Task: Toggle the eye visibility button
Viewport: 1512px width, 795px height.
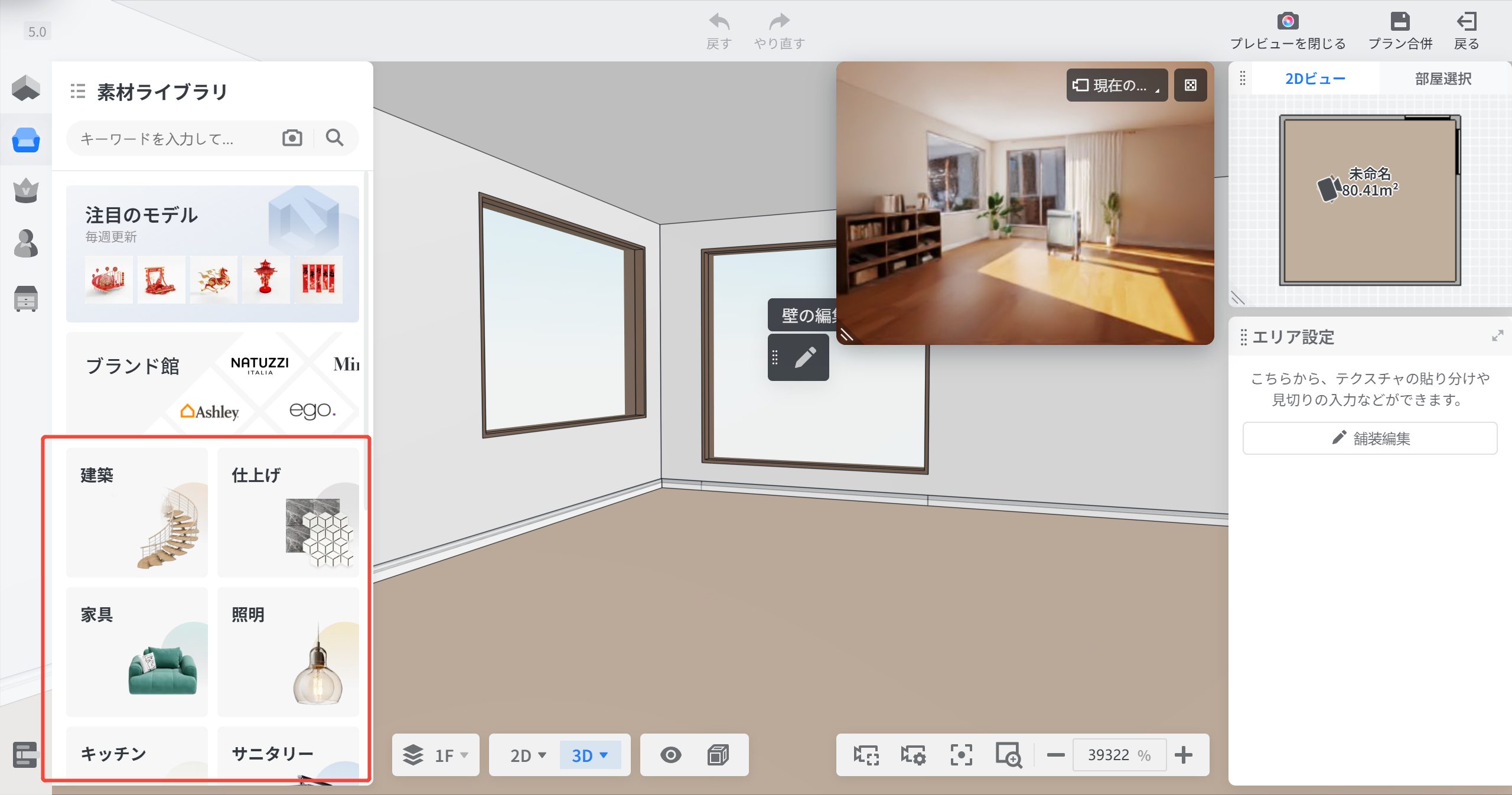Action: (x=671, y=755)
